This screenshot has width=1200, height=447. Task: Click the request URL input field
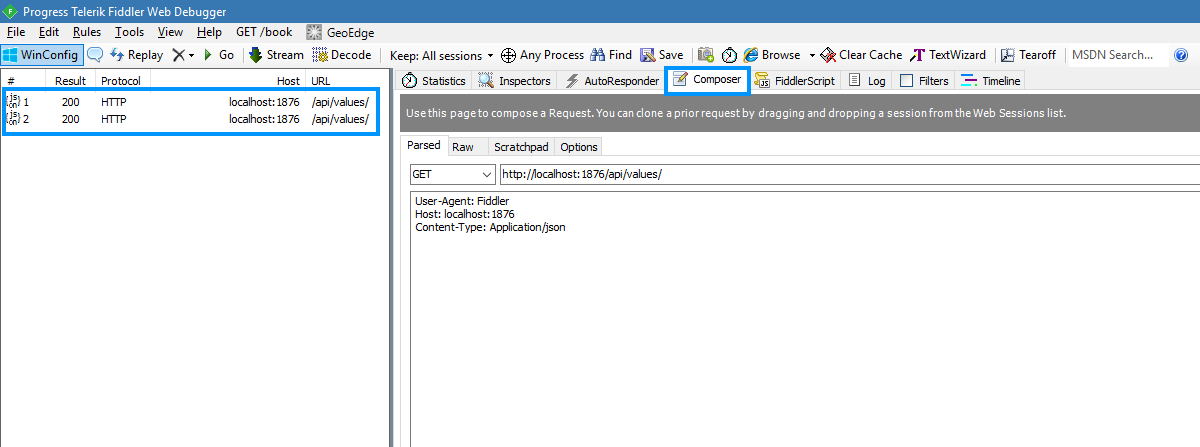(840, 174)
